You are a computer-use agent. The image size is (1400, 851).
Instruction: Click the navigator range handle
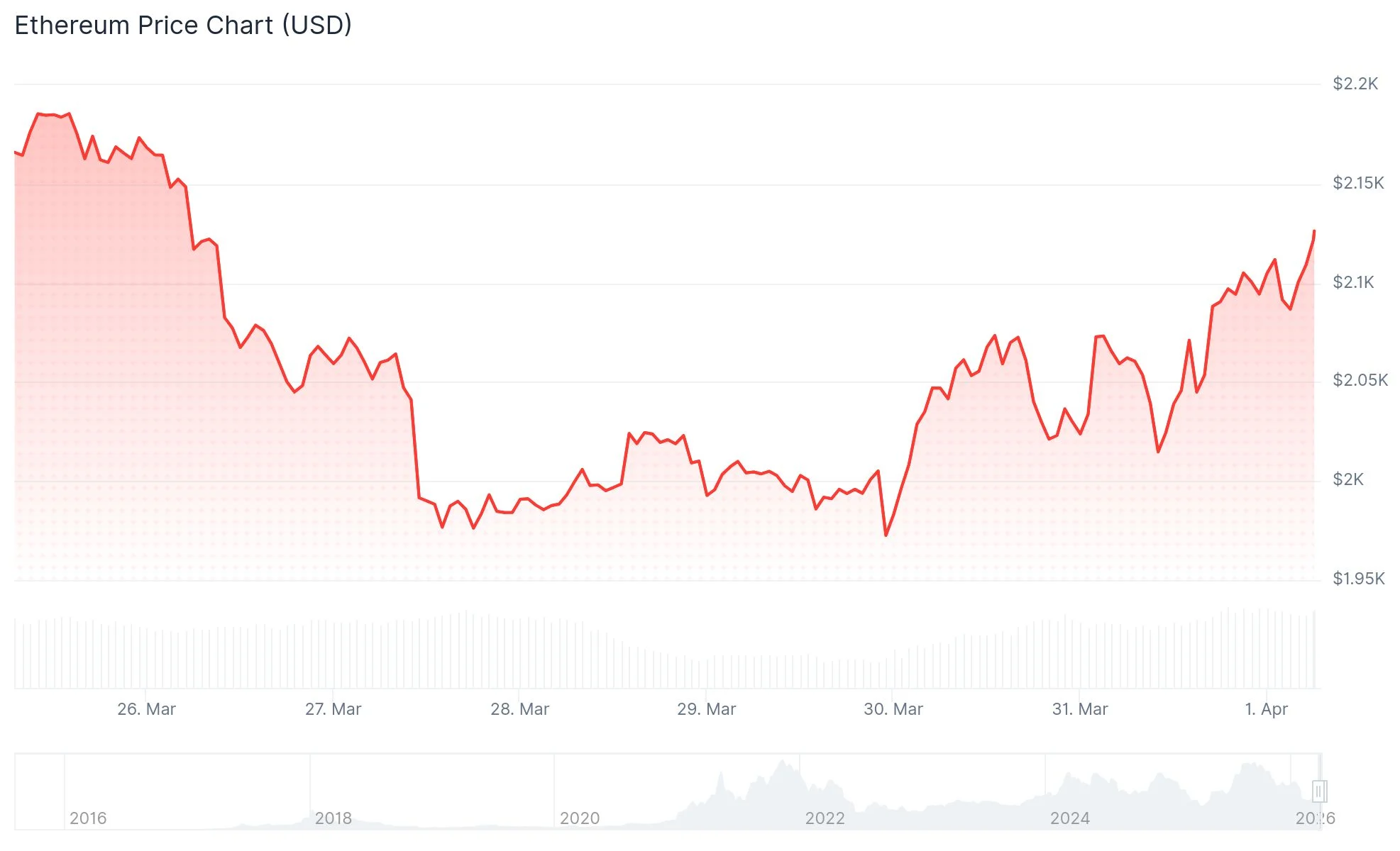(x=1319, y=791)
